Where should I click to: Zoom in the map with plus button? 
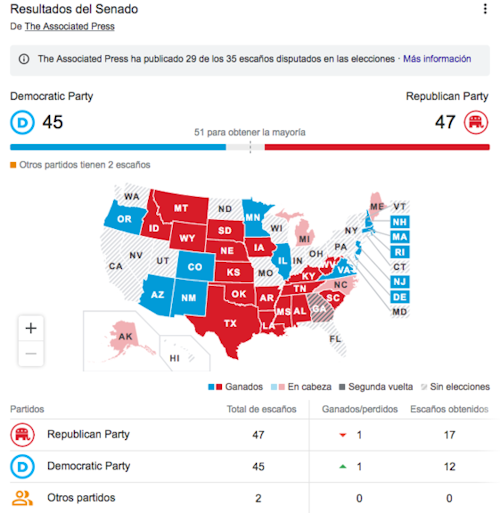(31, 328)
